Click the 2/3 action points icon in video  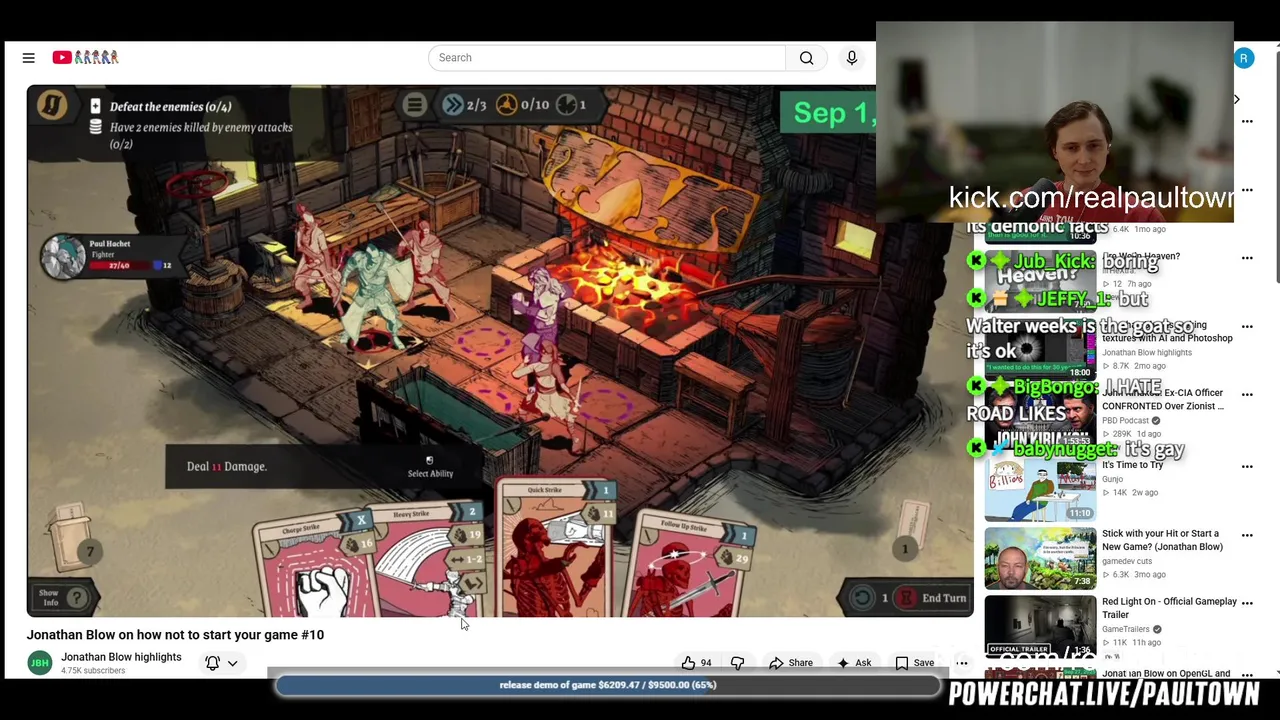tap(453, 104)
